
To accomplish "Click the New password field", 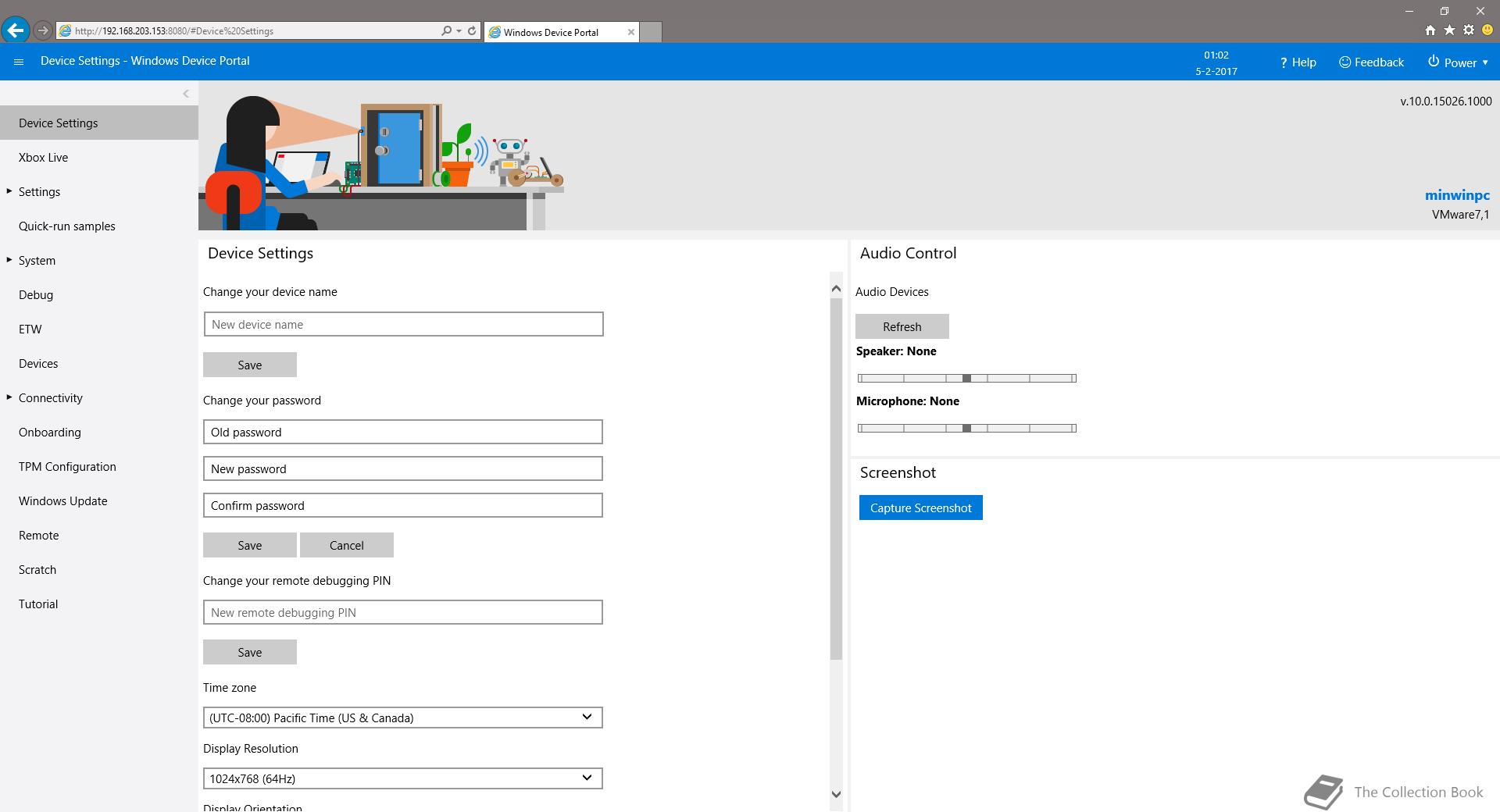I will pyautogui.click(x=403, y=468).
